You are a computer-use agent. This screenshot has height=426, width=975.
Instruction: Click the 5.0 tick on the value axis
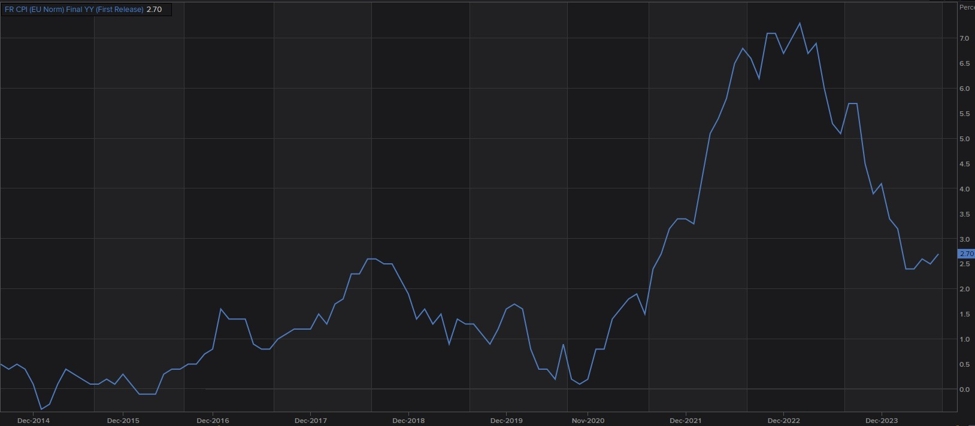coord(964,139)
